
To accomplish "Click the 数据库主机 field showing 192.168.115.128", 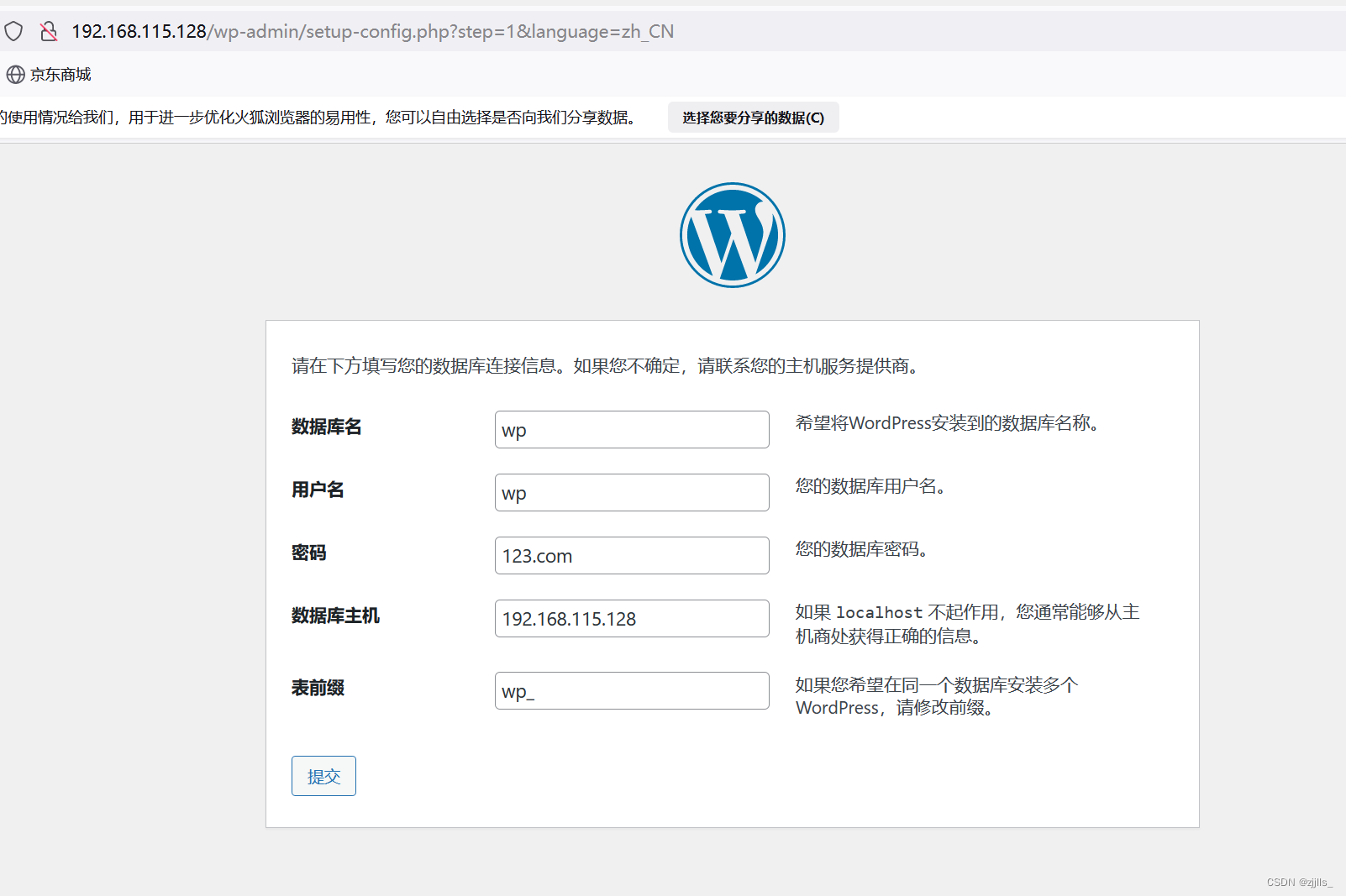I will 631,618.
